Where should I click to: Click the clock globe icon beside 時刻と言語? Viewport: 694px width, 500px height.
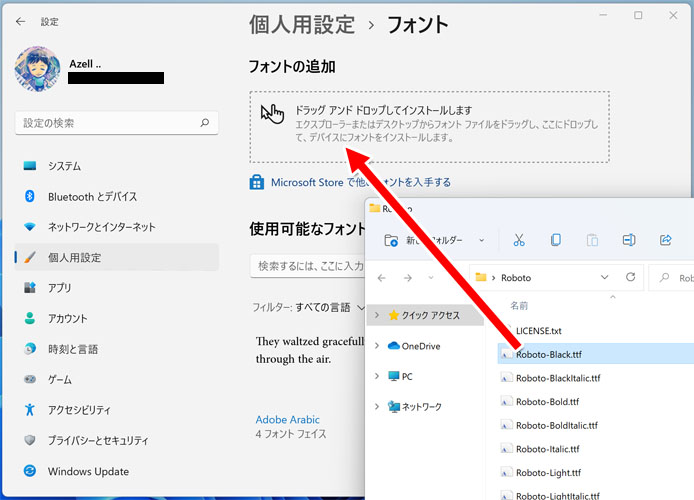30,349
